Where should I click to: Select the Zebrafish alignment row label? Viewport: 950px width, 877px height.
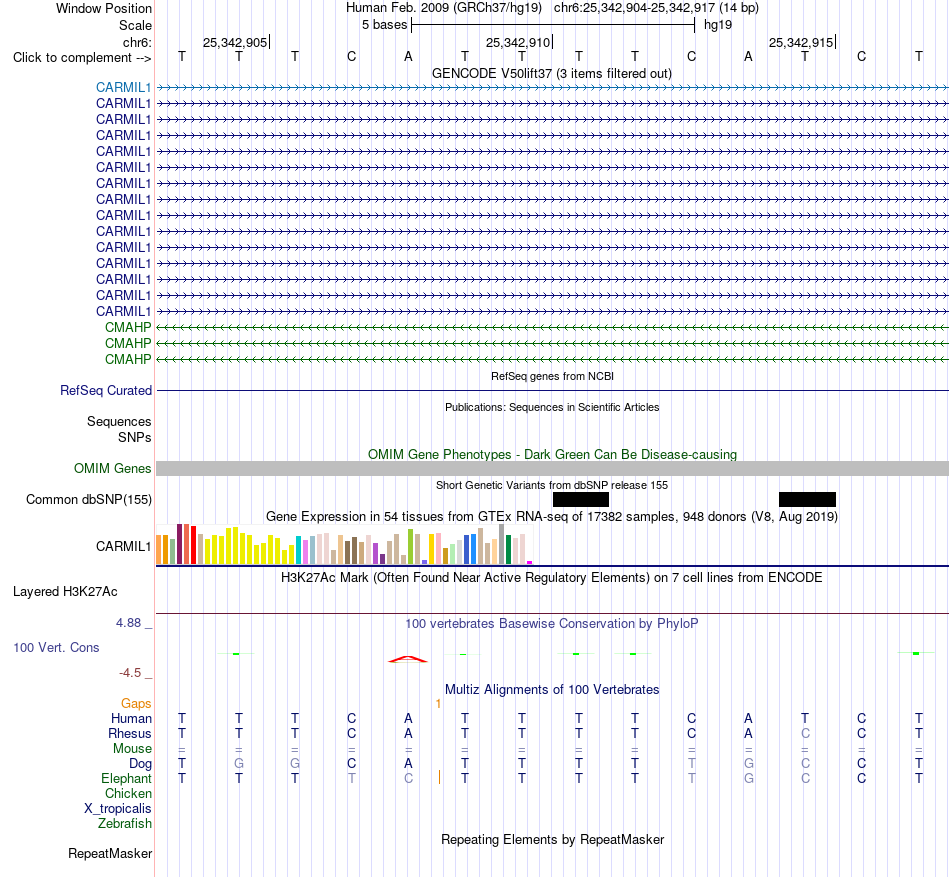point(125,824)
